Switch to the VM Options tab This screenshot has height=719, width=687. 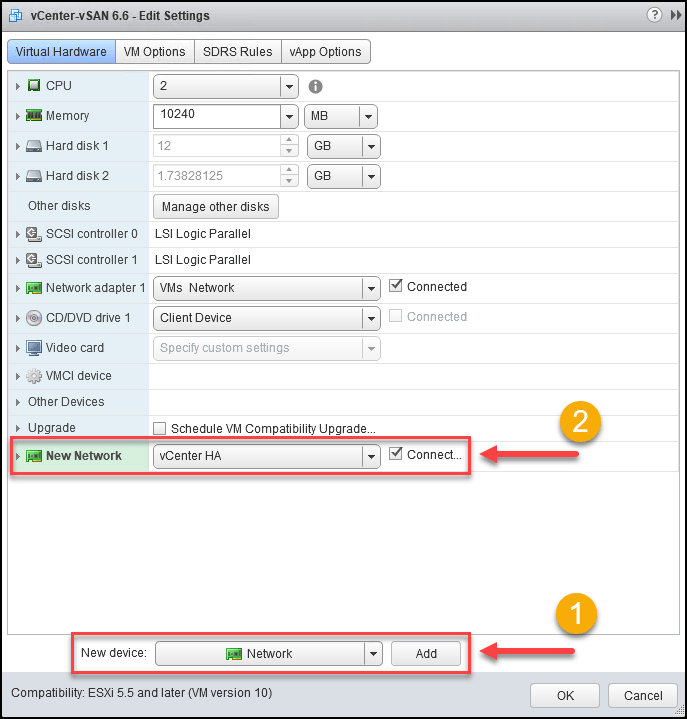coord(155,51)
